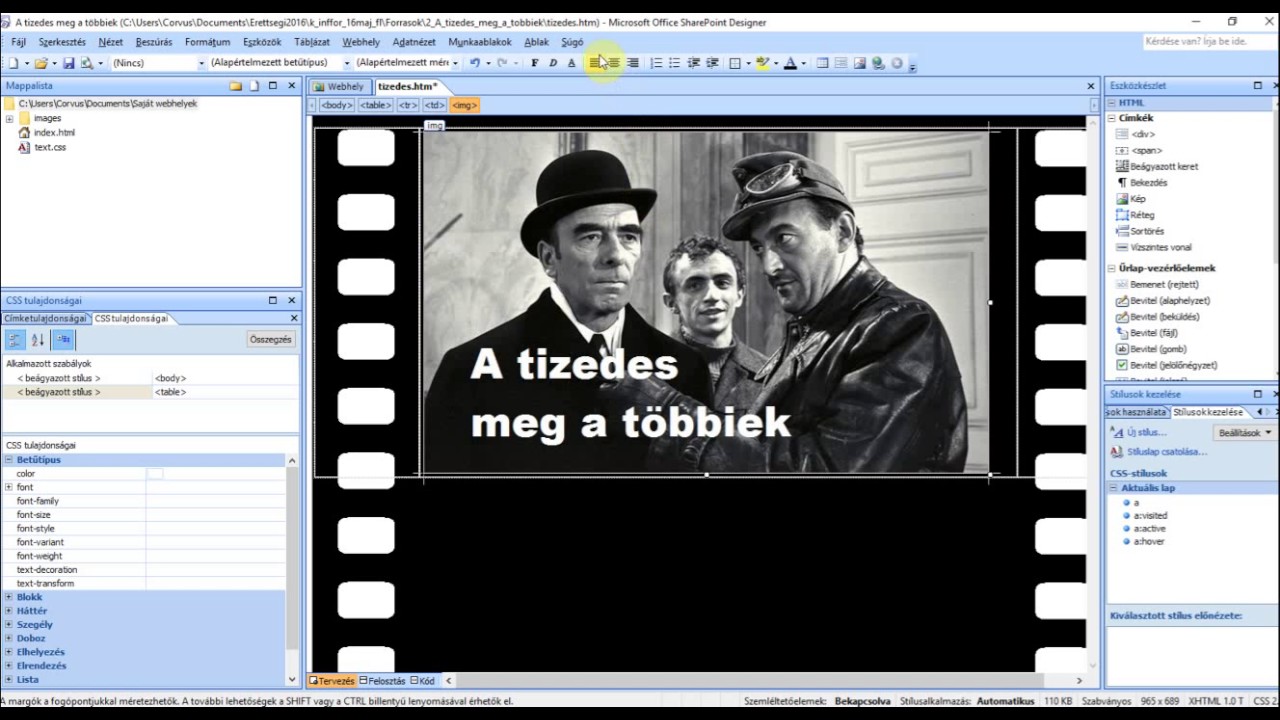This screenshot has height=720, width=1280.
Task: Select the <table> tag in breadcrumb
Action: [x=375, y=105]
